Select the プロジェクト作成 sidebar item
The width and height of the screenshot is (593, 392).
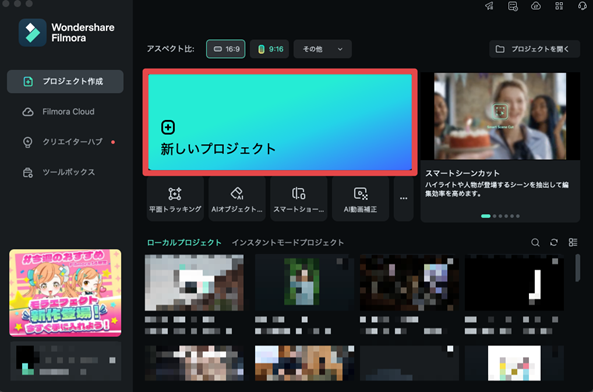pyautogui.click(x=65, y=81)
